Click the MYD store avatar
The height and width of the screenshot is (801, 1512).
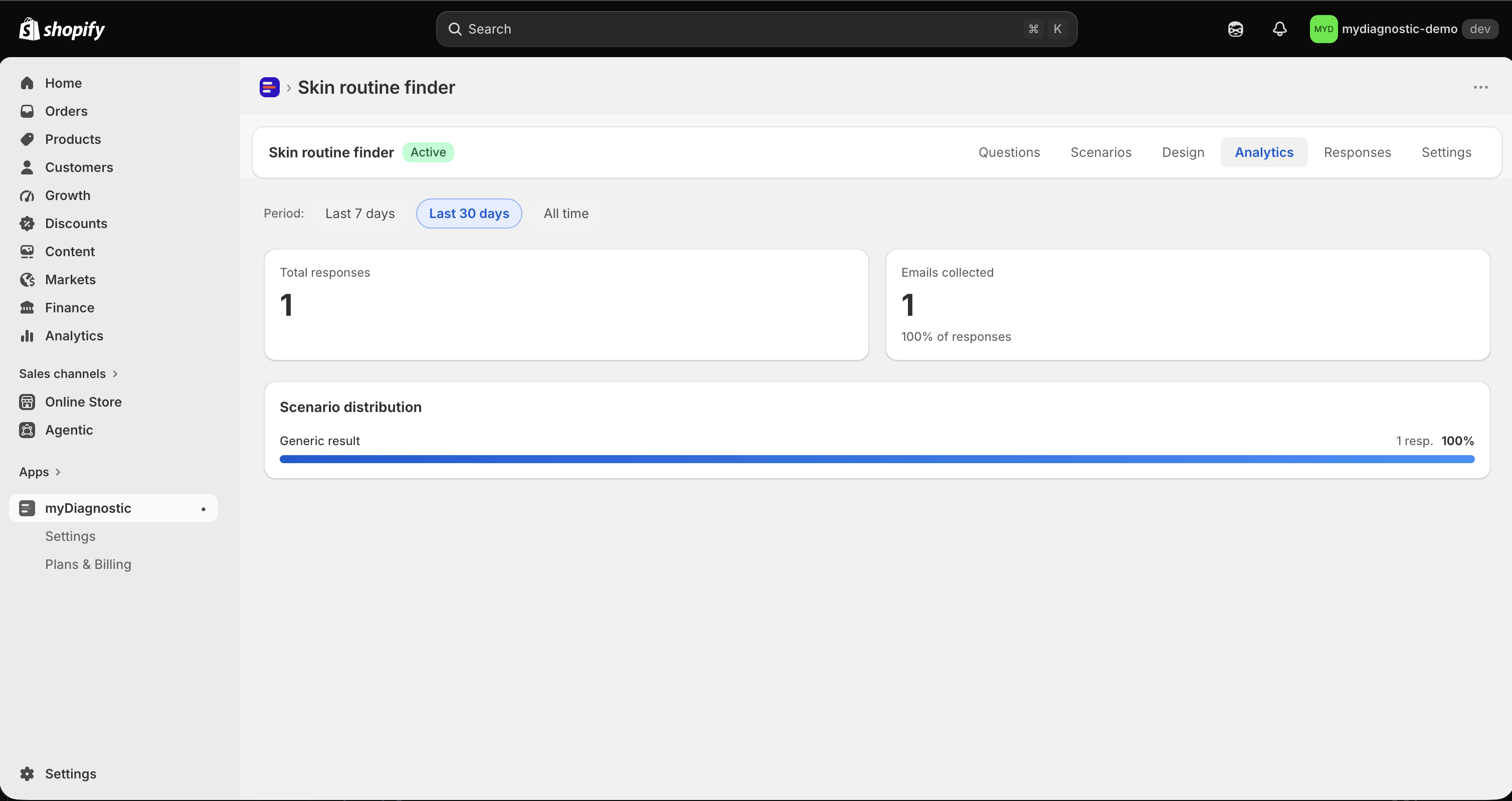[1323, 29]
